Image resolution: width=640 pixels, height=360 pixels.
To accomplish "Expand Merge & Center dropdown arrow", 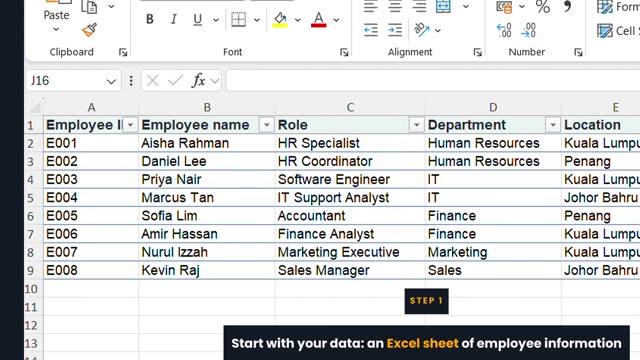I will 465,7.
